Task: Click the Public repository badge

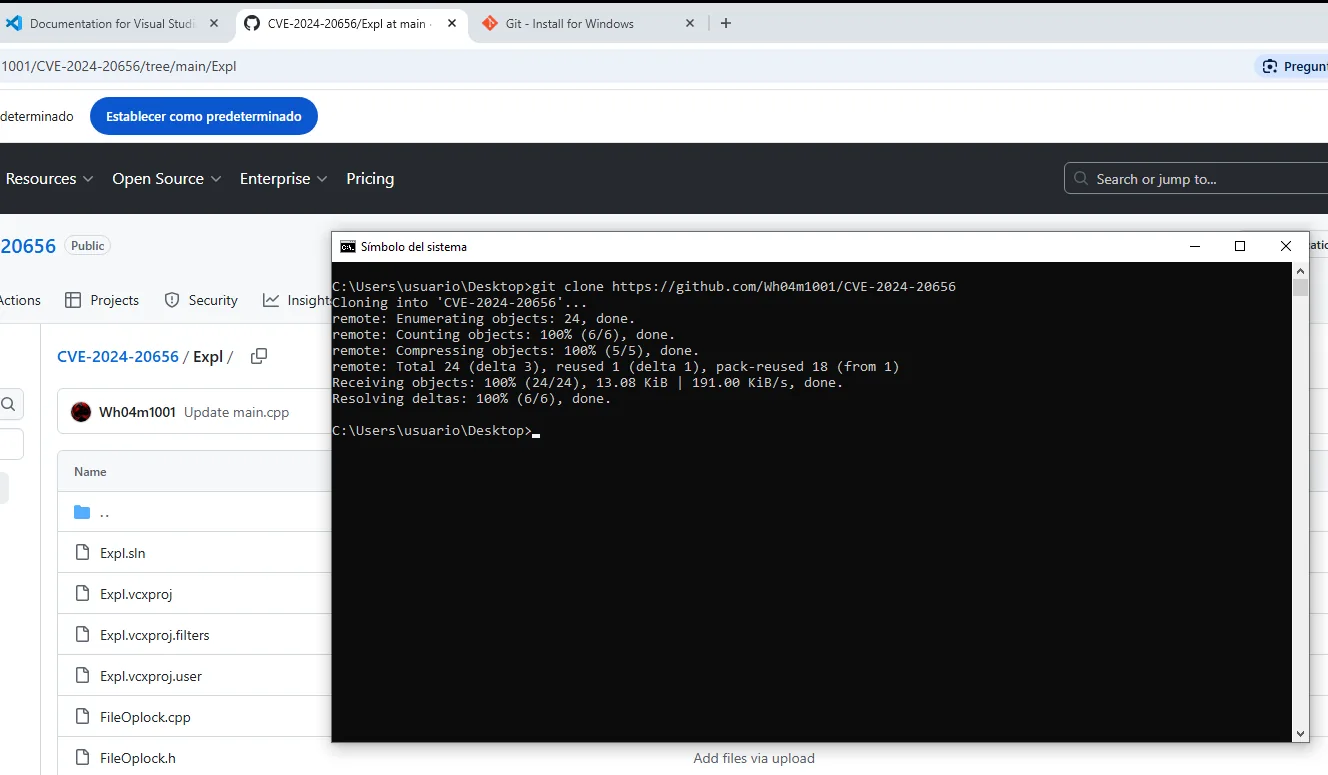Action: tap(87, 245)
